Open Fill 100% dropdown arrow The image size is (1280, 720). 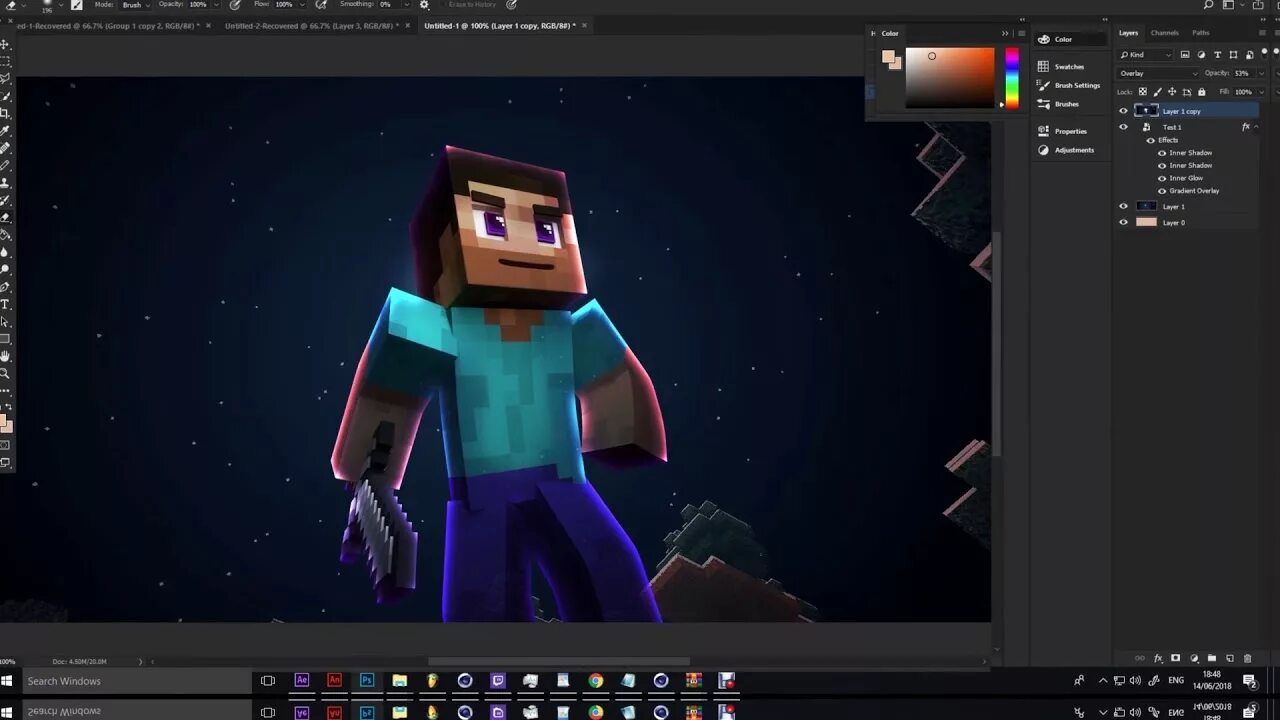(1261, 92)
